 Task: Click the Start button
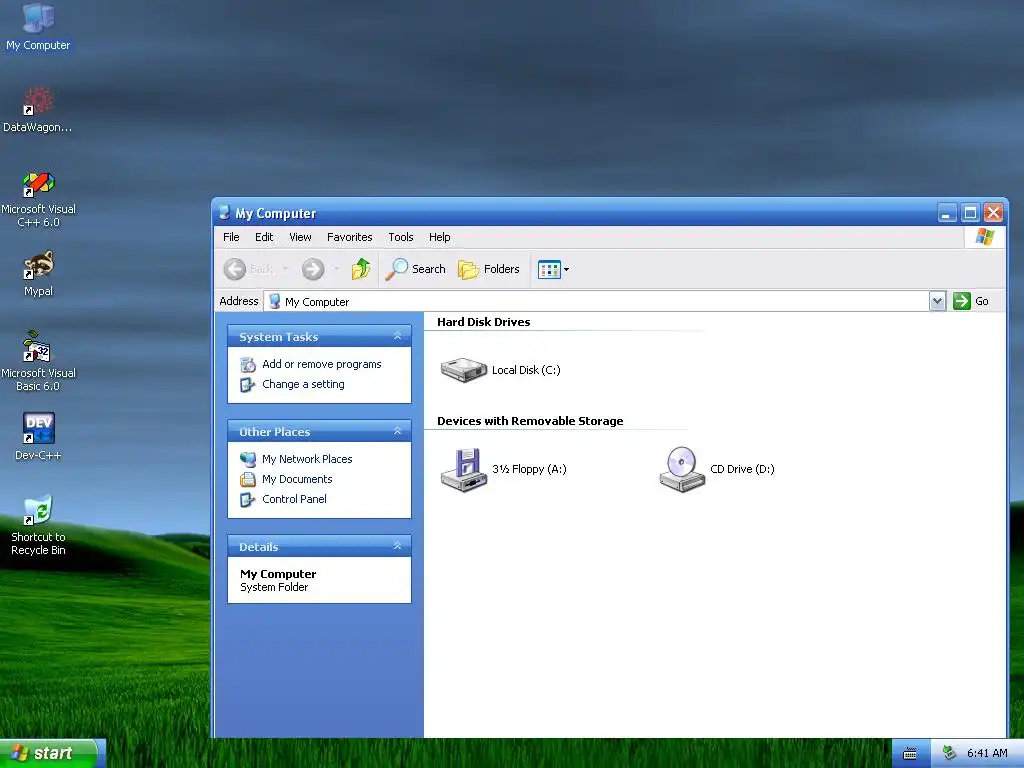click(52, 753)
